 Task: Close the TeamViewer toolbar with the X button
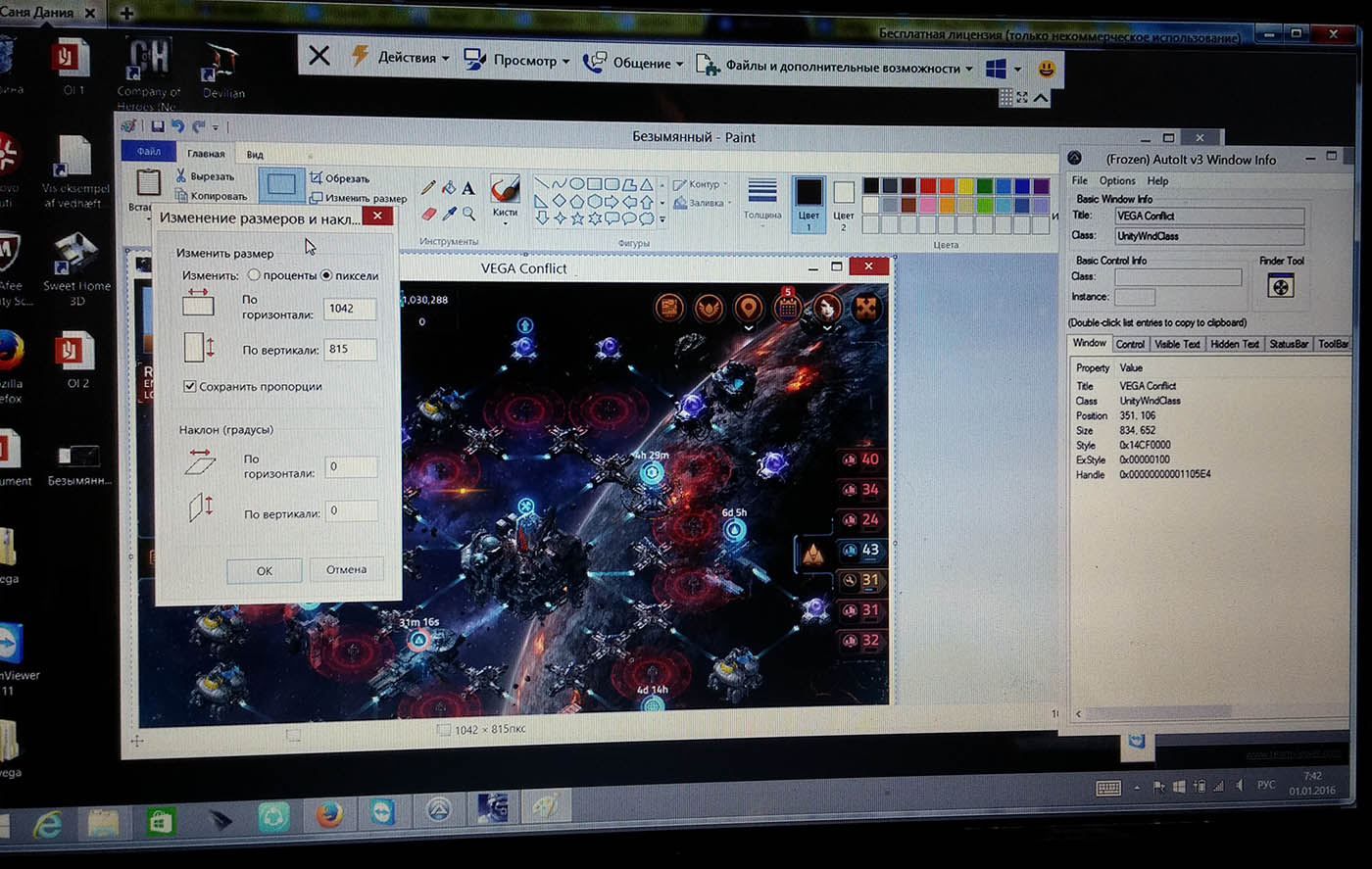coord(318,55)
